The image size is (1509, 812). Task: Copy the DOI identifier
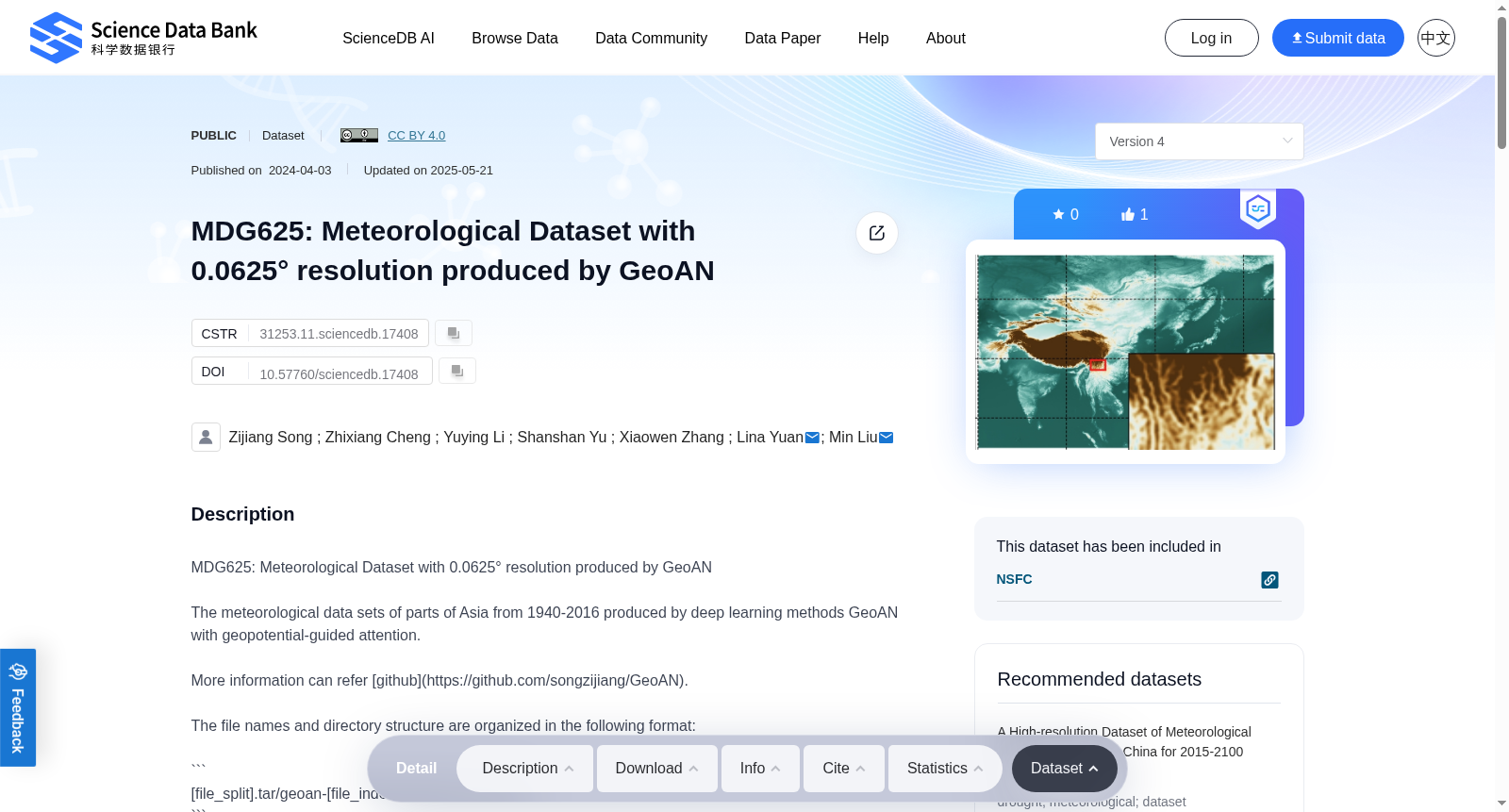coord(457,371)
